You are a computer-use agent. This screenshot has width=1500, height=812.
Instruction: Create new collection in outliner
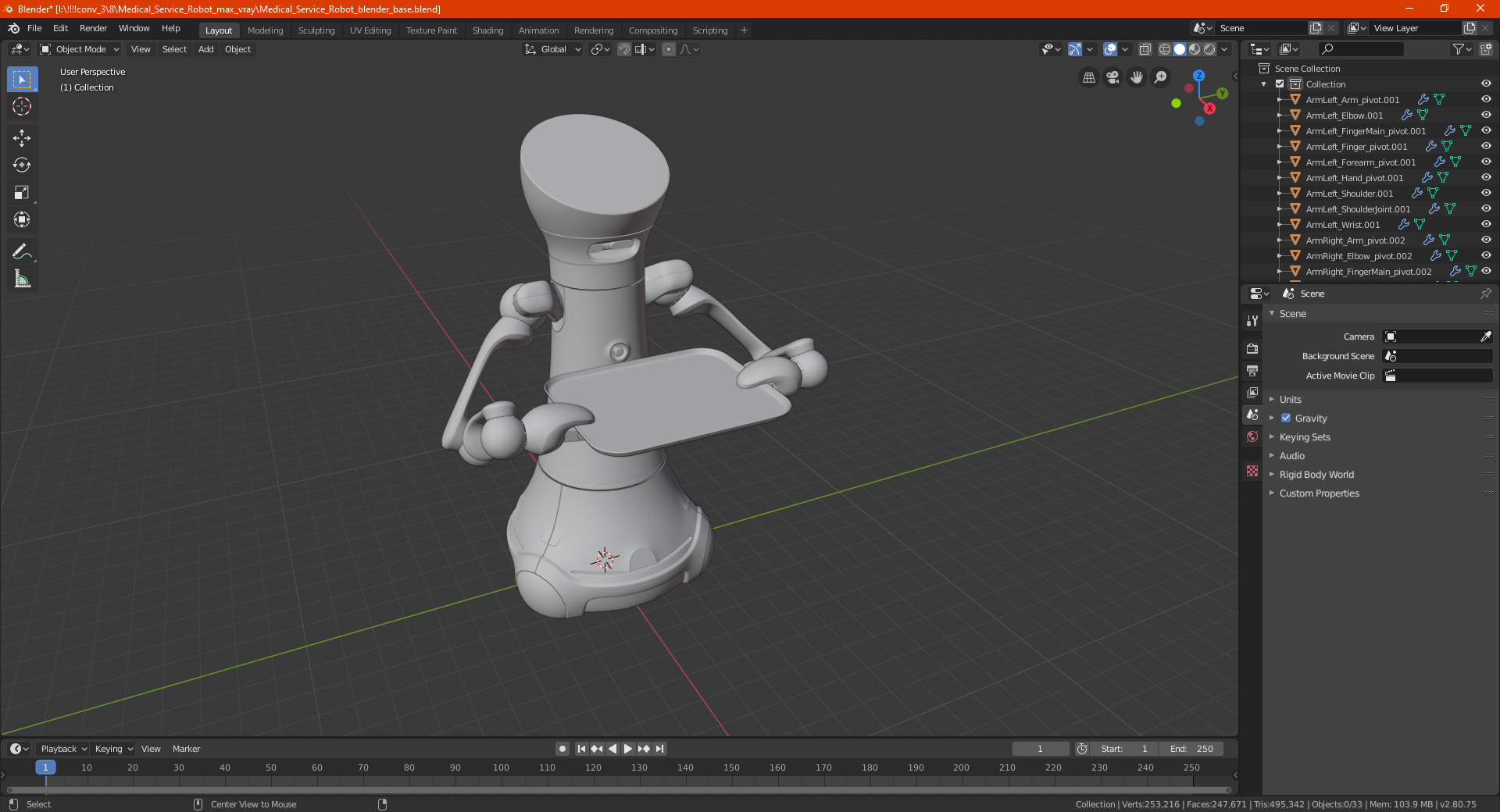tap(1485, 49)
